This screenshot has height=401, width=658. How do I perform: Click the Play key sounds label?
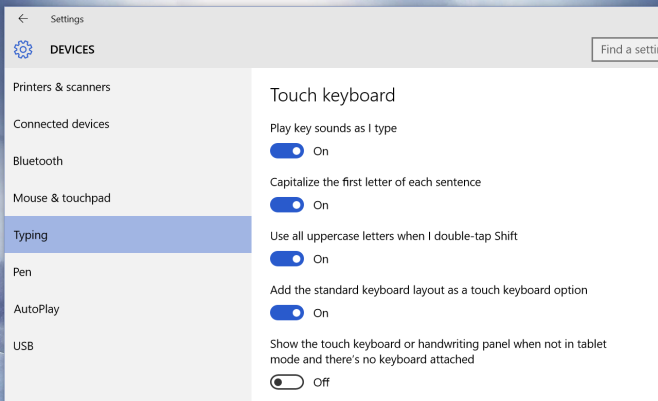tap(333, 128)
